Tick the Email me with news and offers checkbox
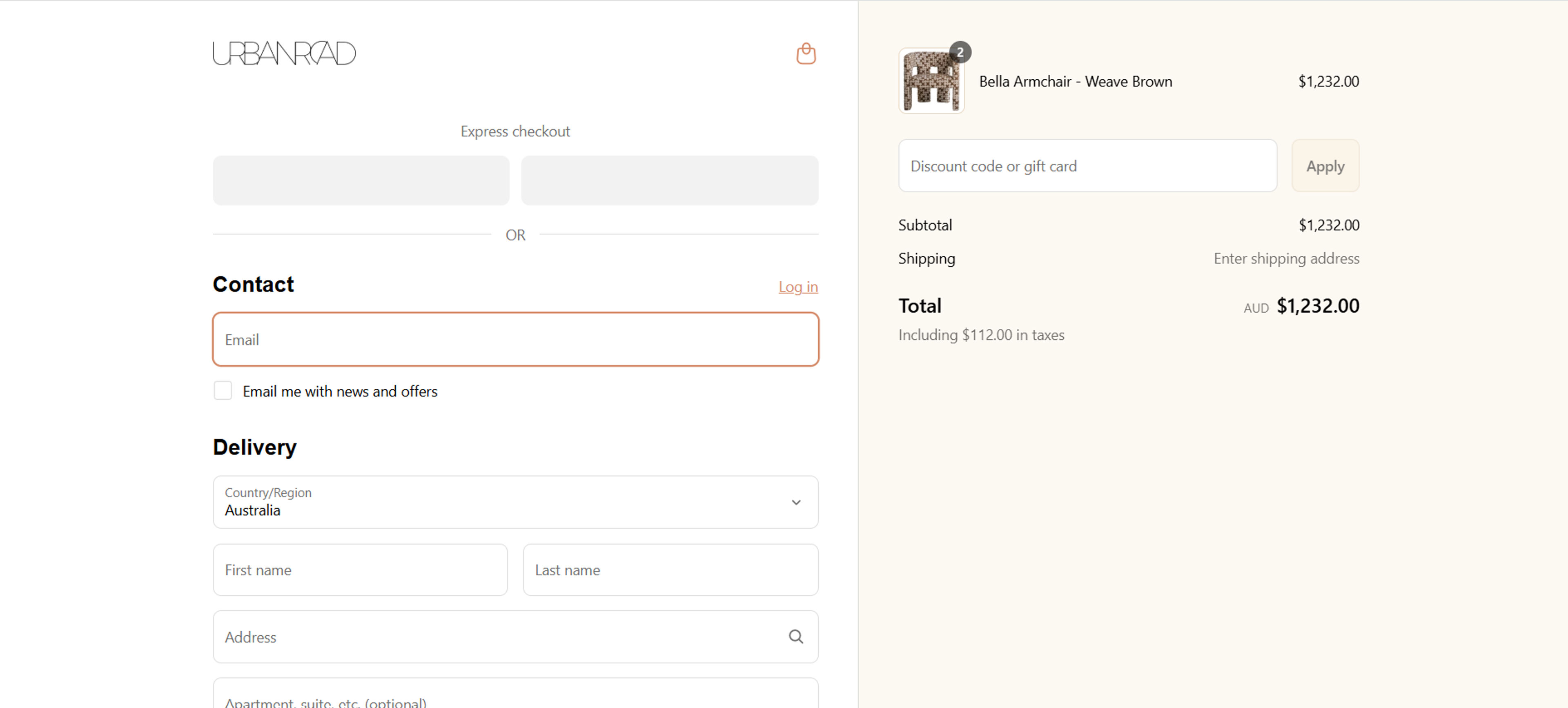 (223, 390)
